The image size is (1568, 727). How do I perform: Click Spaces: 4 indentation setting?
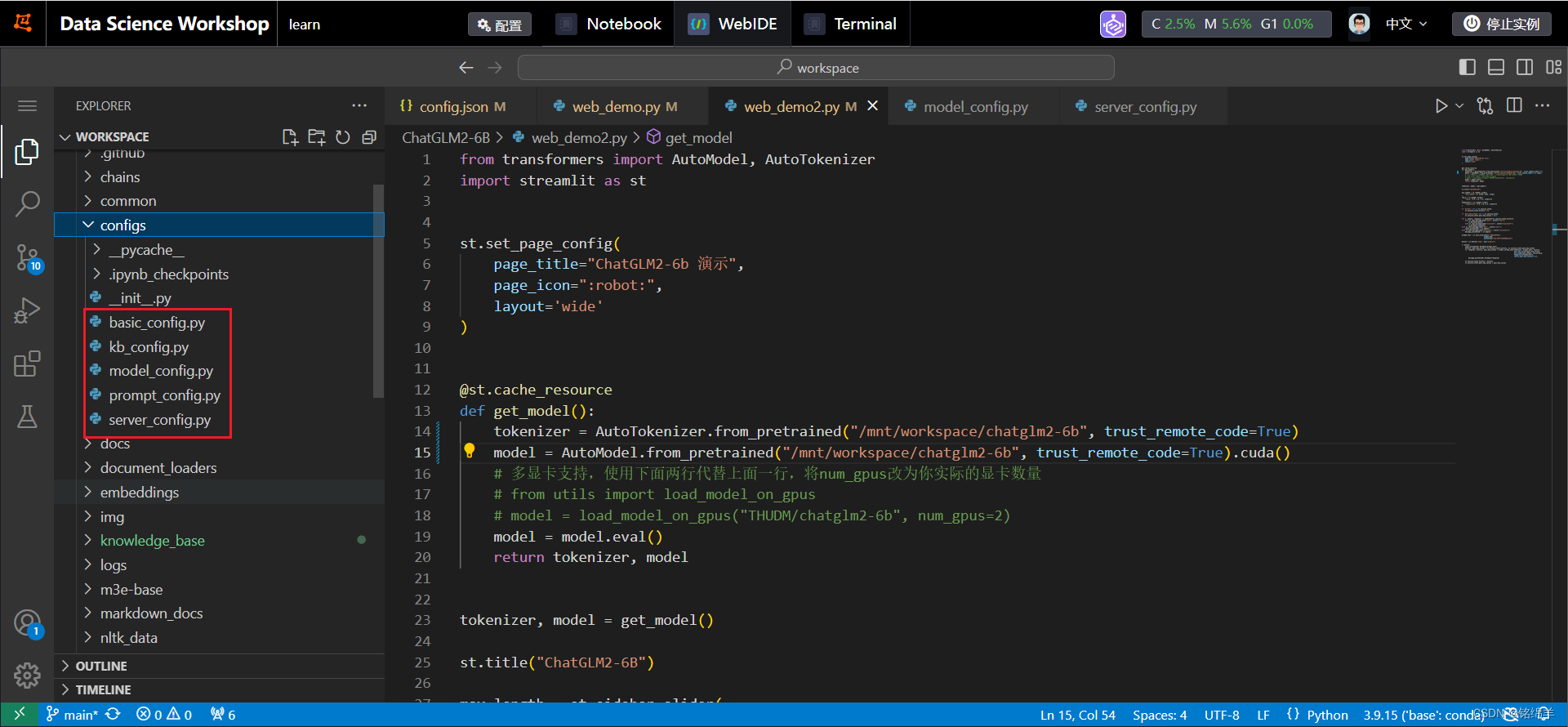click(1160, 715)
